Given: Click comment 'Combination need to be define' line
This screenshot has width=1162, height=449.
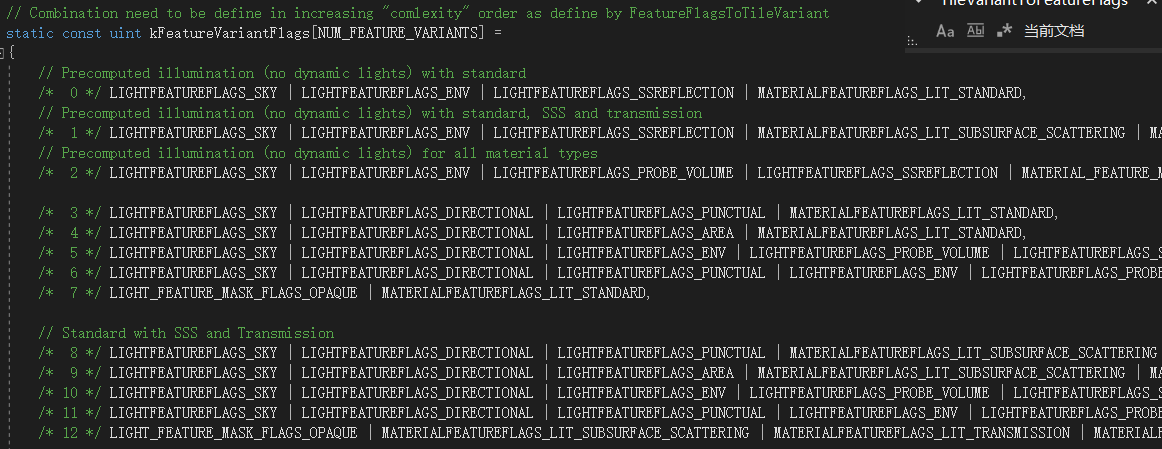Looking at the screenshot, I should (x=418, y=13).
